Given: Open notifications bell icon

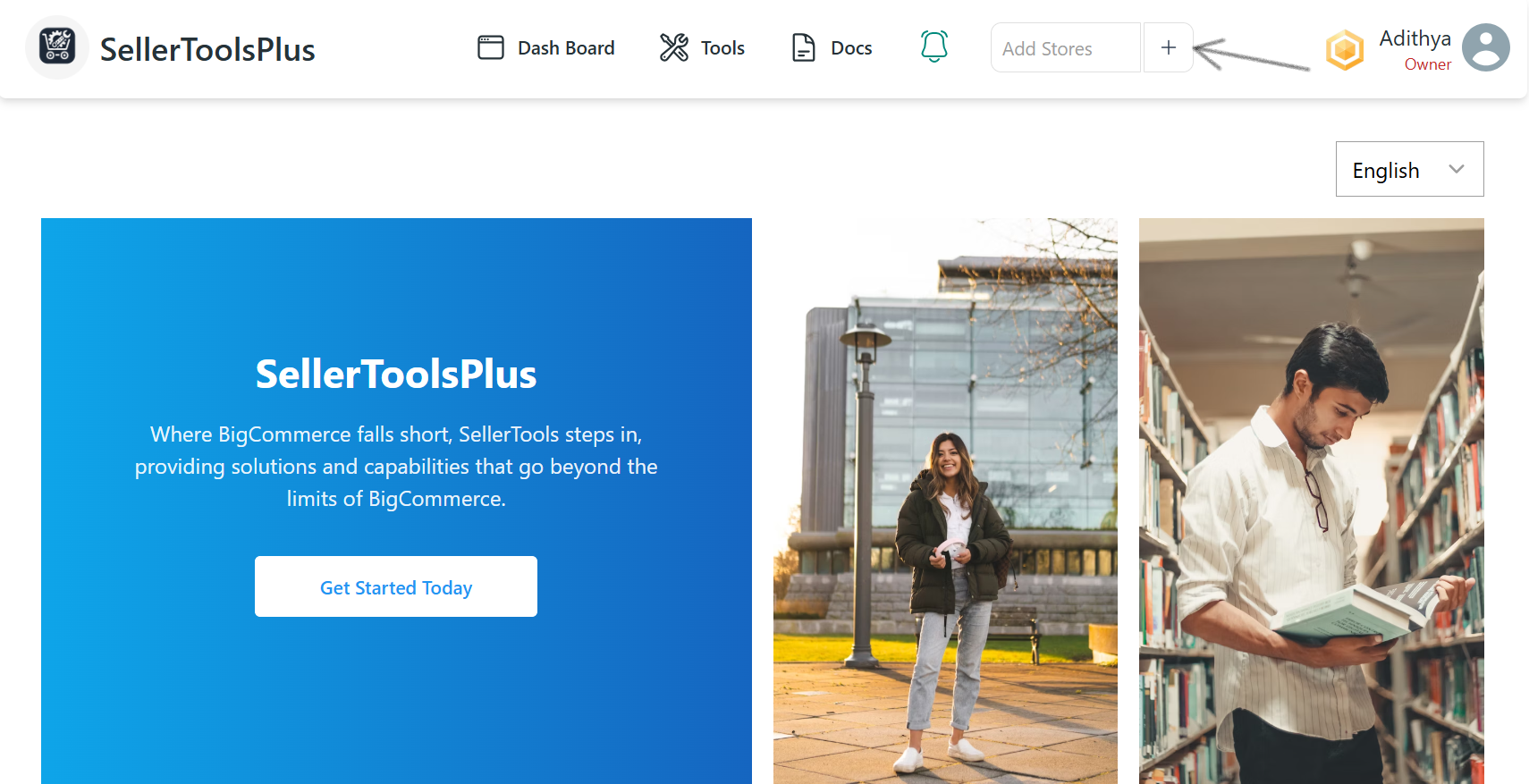Looking at the screenshot, I should [934, 46].
